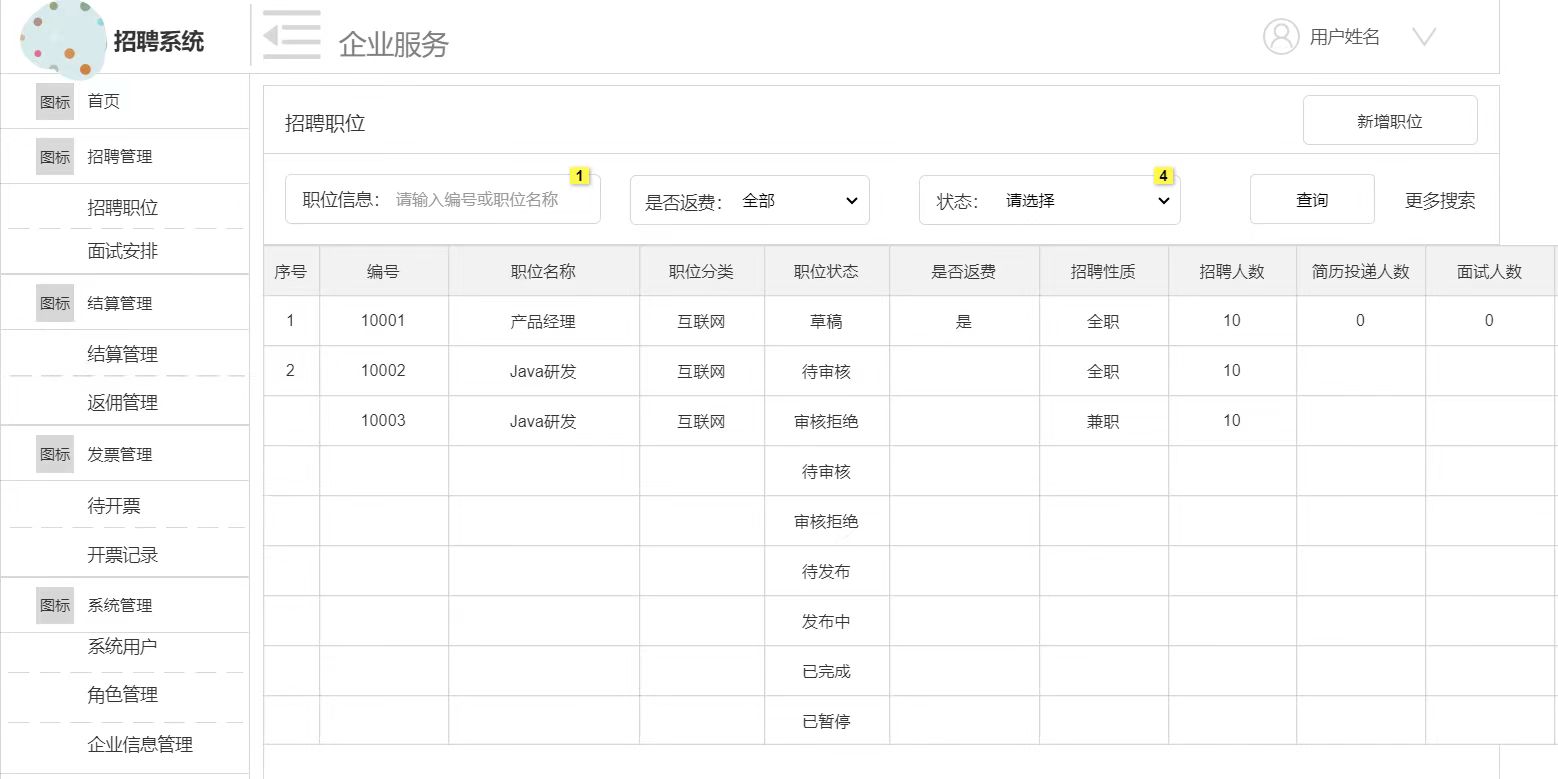Image resolution: width=1558 pixels, height=779 pixels.
Task: Click the 职位名称 column header
Action: 543,271
